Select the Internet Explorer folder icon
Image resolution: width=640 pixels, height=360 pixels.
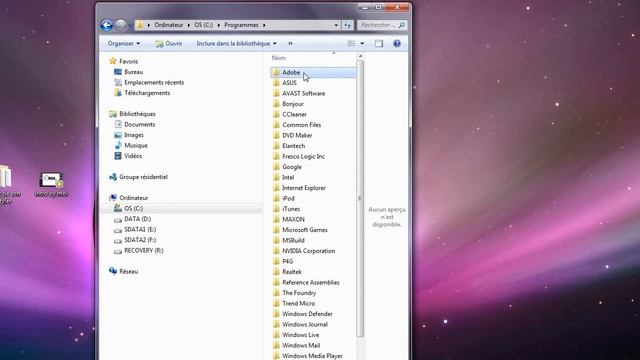click(276, 188)
